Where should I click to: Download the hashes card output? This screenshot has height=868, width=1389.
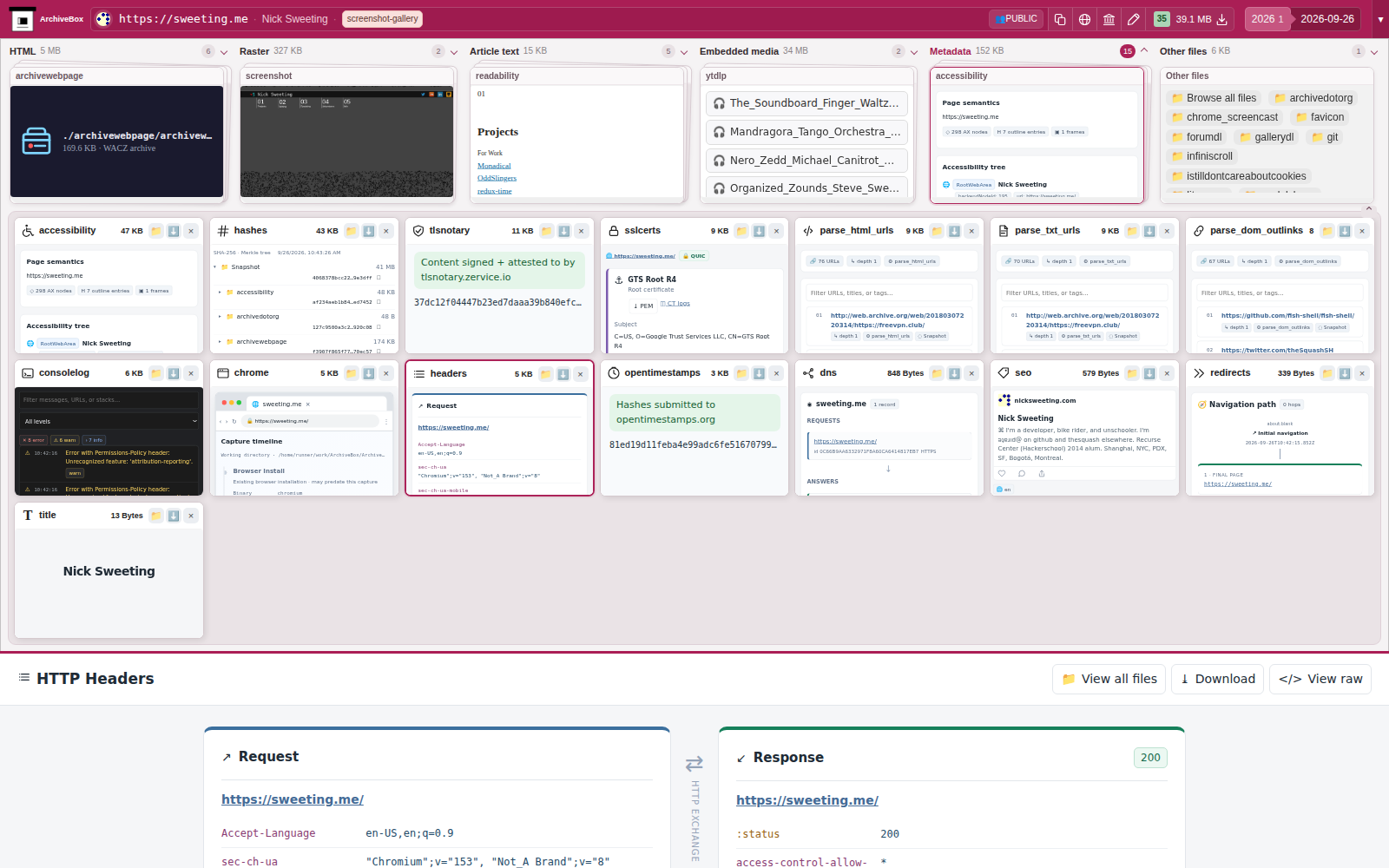(369, 231)
